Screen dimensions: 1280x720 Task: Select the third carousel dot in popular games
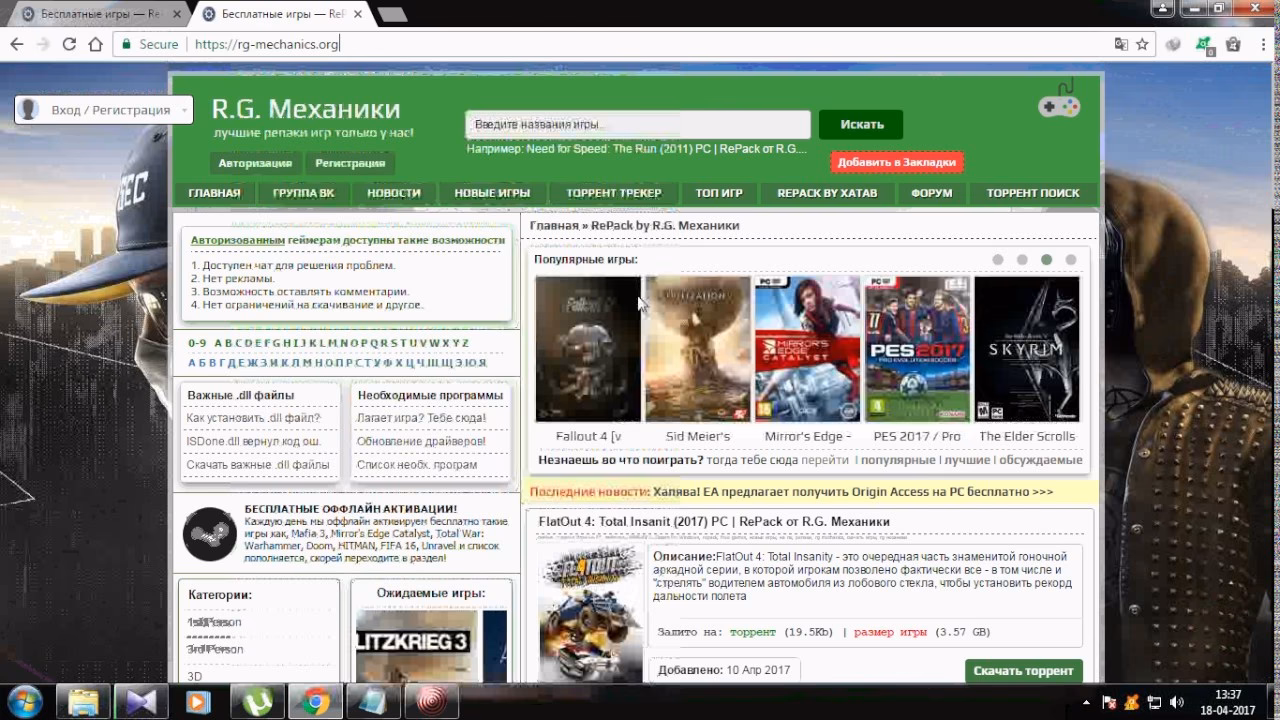click(x=1046, y=260)
